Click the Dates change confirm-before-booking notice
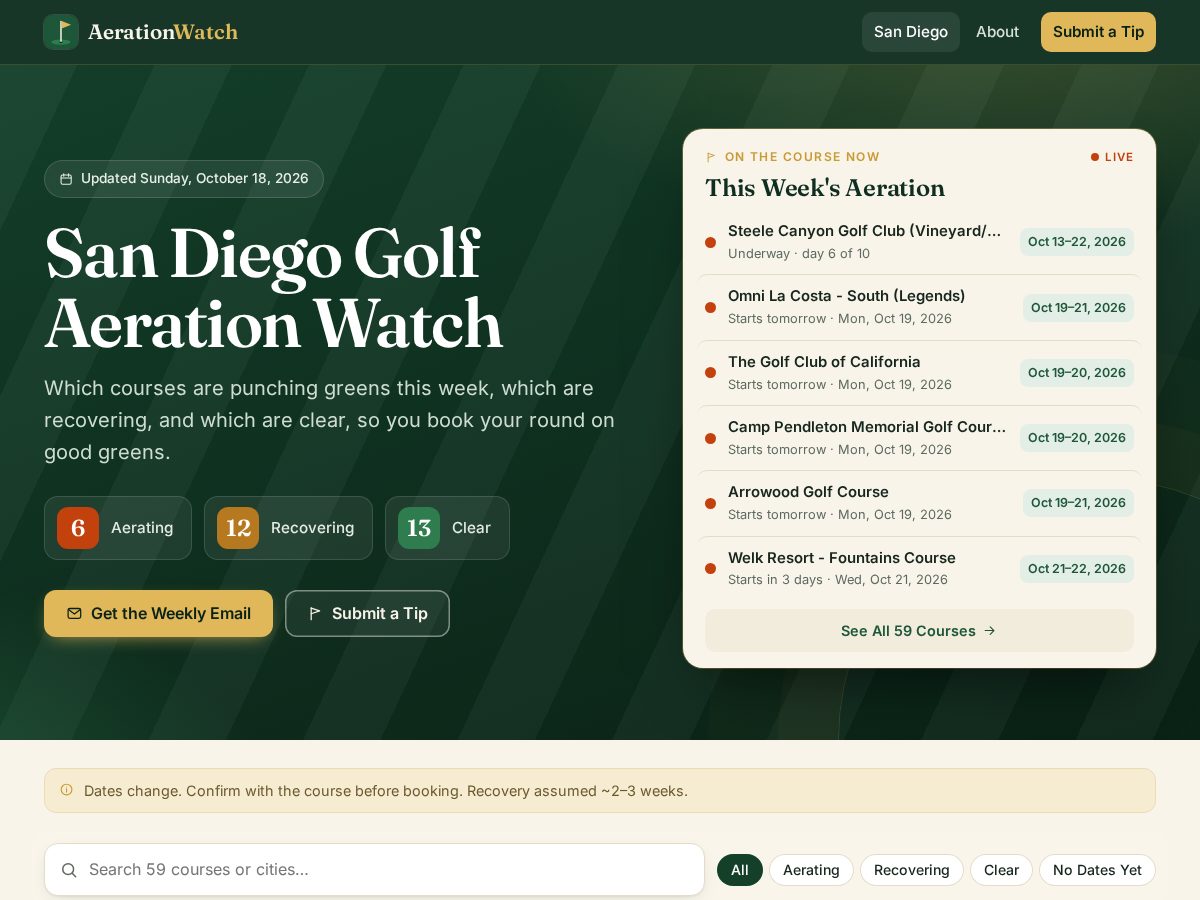The width and height of the screenshot is (1200, 900). pos(600,791)
